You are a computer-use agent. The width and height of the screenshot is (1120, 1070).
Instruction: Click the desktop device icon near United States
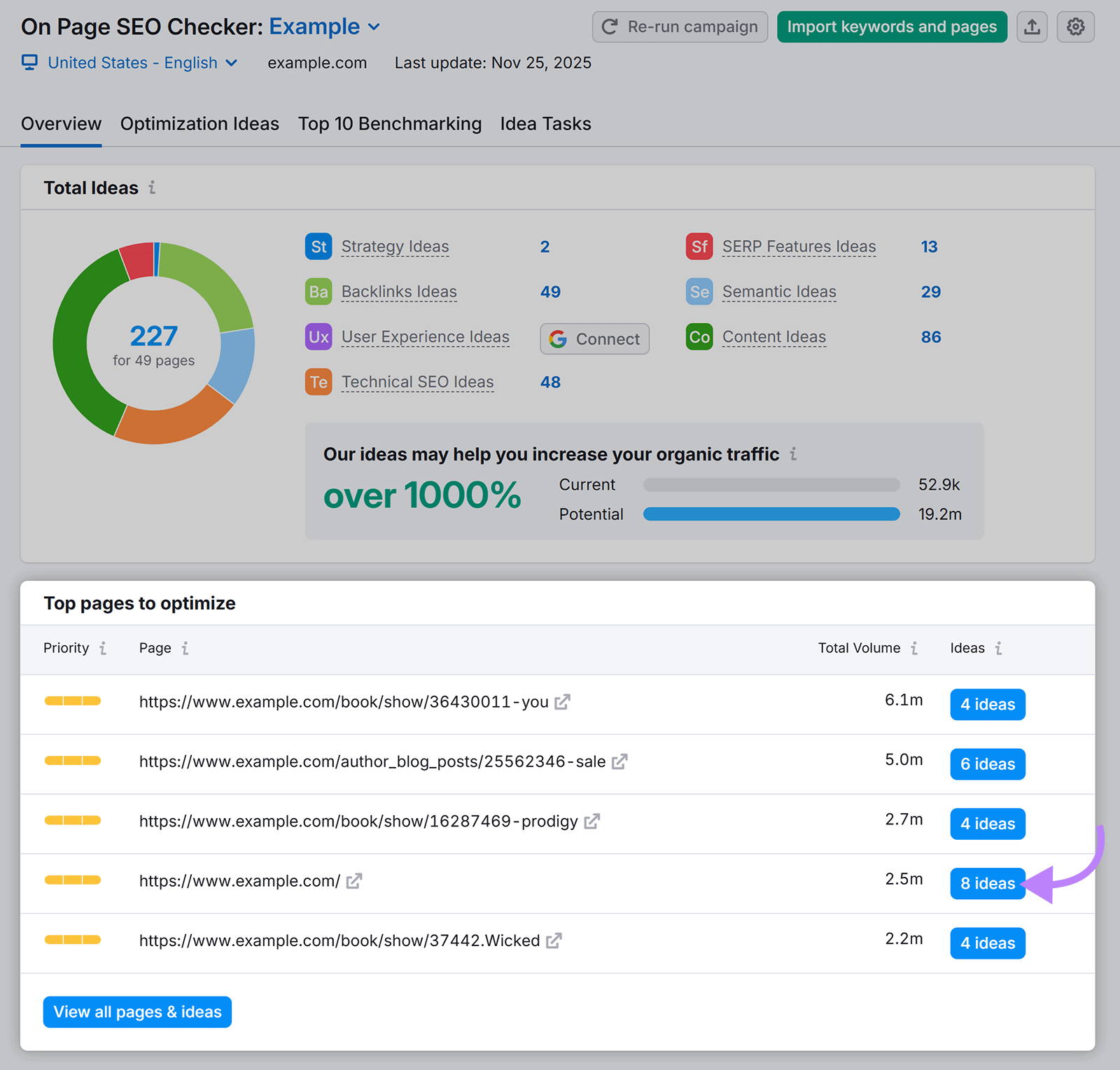[x=29, y=62]
